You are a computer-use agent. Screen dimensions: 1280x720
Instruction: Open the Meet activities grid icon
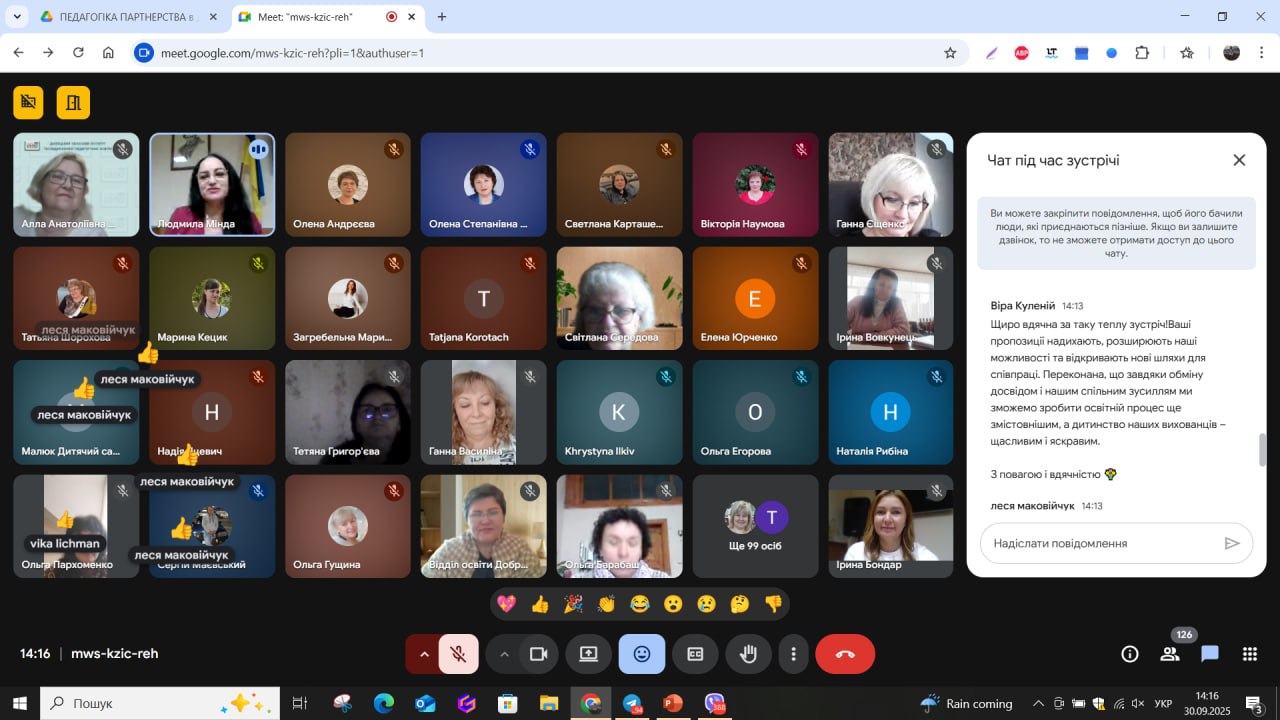1249,654
